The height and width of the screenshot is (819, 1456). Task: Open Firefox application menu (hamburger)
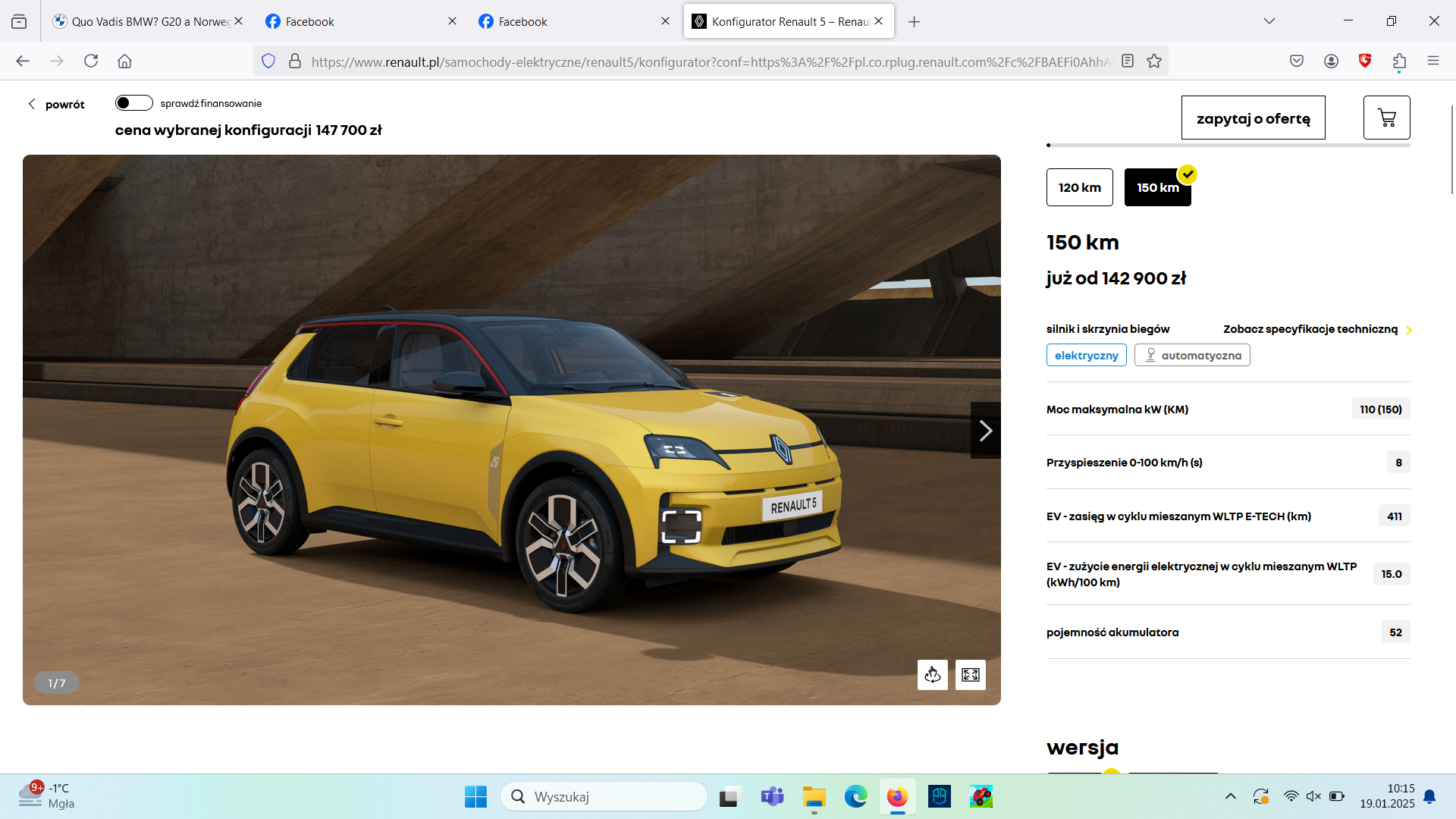(1432, 61)
